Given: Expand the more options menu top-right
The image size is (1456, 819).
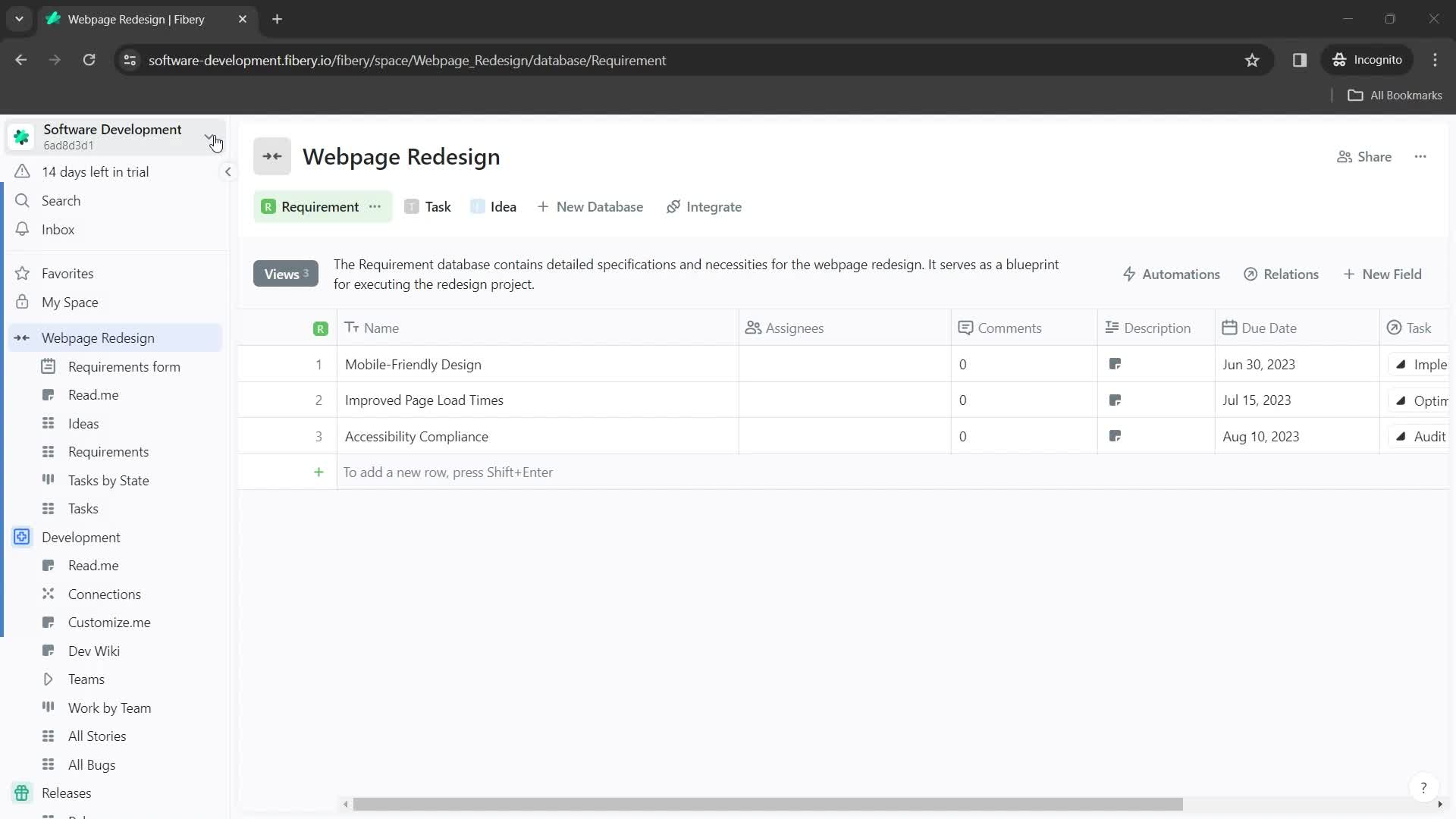Looking at the screenshot, I should click(1420, 156).
